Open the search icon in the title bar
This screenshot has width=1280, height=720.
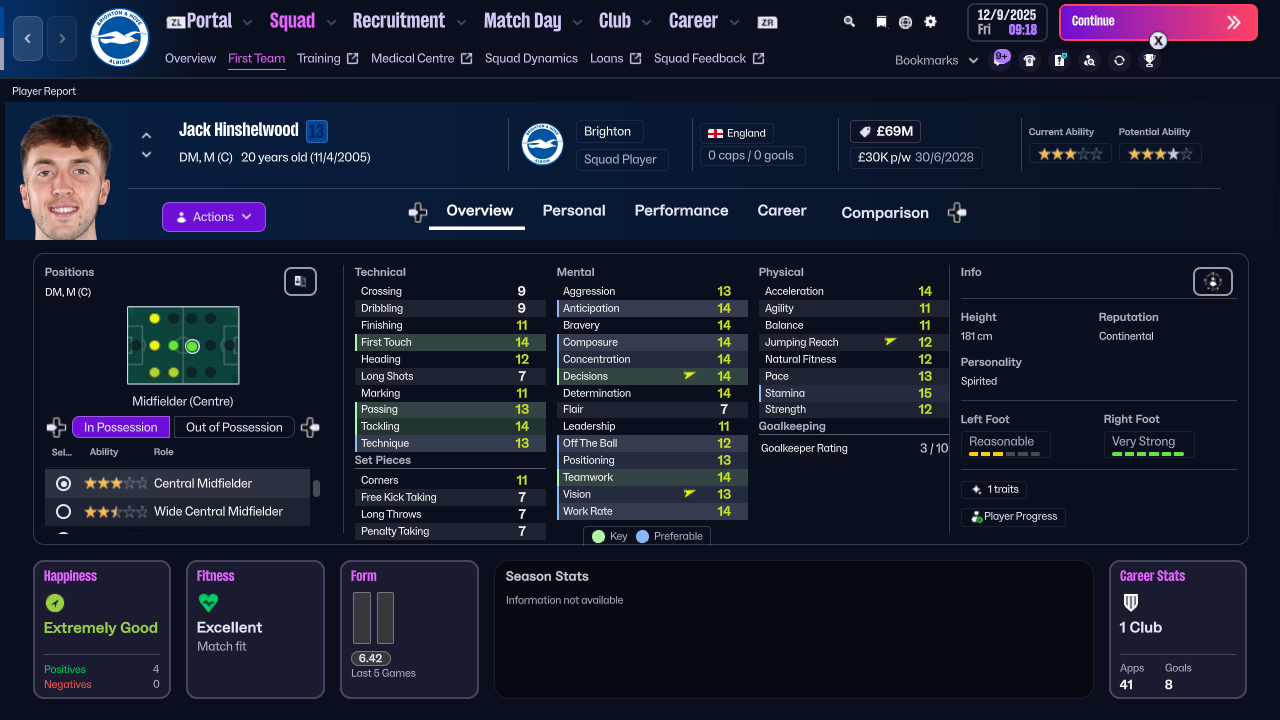(849, 20)
